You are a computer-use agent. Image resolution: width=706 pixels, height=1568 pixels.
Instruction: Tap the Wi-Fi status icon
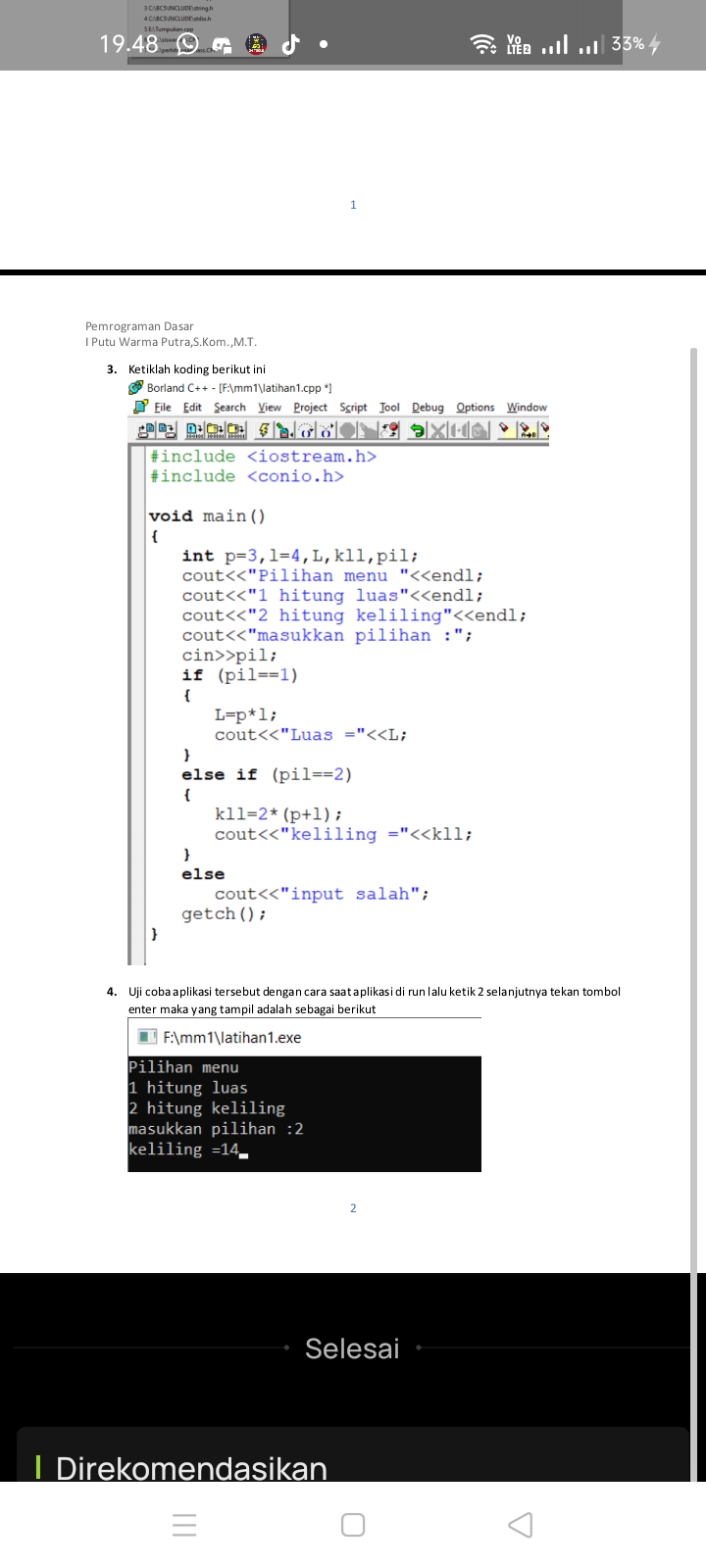click(482, 44)
